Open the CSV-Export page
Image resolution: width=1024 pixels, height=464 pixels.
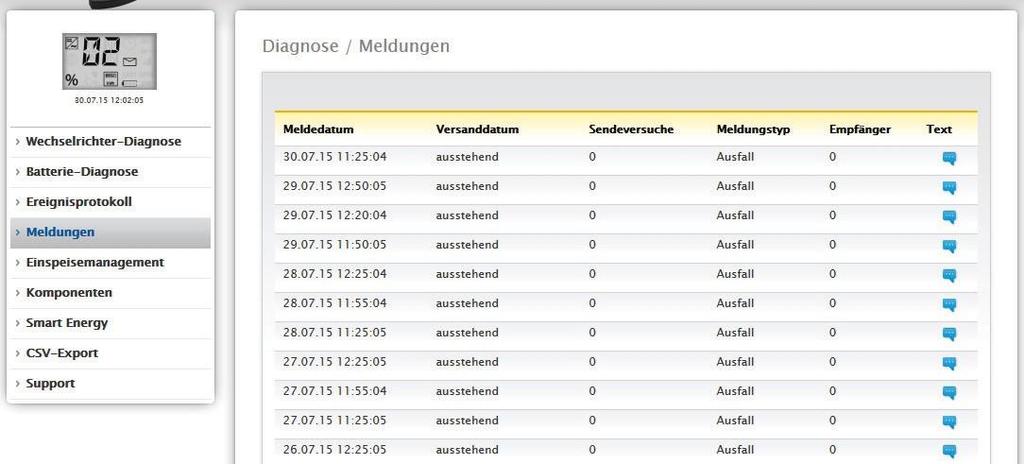62,353
